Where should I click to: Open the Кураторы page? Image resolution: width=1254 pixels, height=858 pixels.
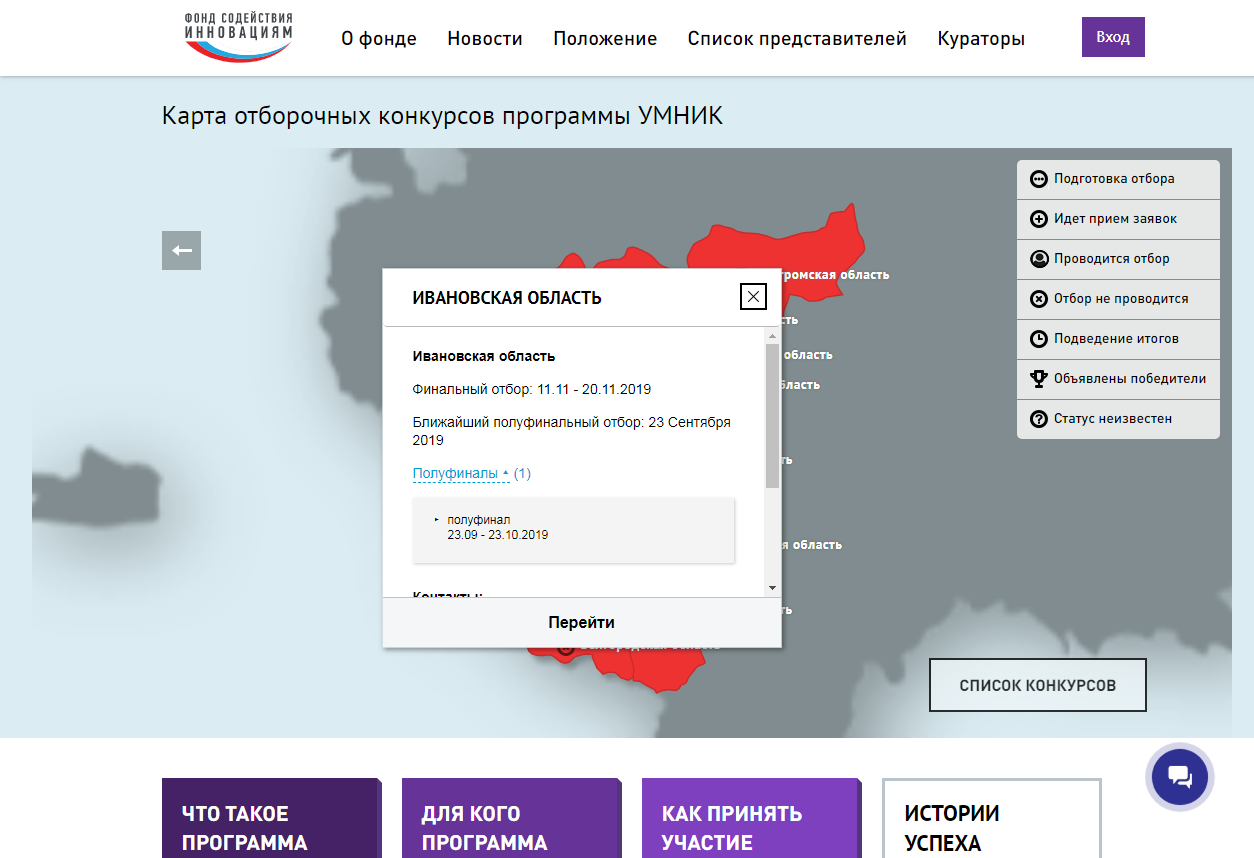pos(981,39)
